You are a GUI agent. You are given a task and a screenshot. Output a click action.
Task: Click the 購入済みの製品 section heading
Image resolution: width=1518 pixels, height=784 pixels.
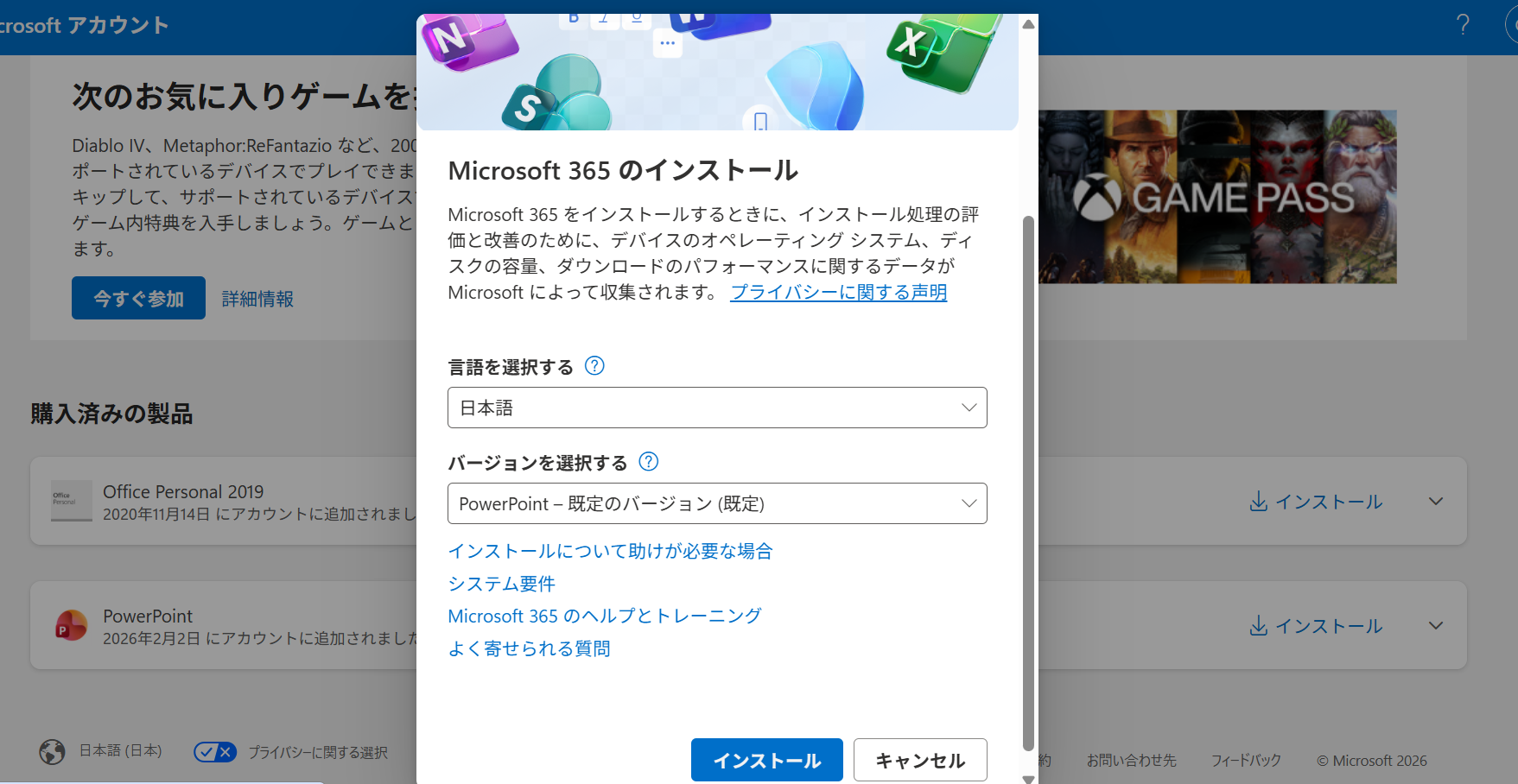click(111, 414)
